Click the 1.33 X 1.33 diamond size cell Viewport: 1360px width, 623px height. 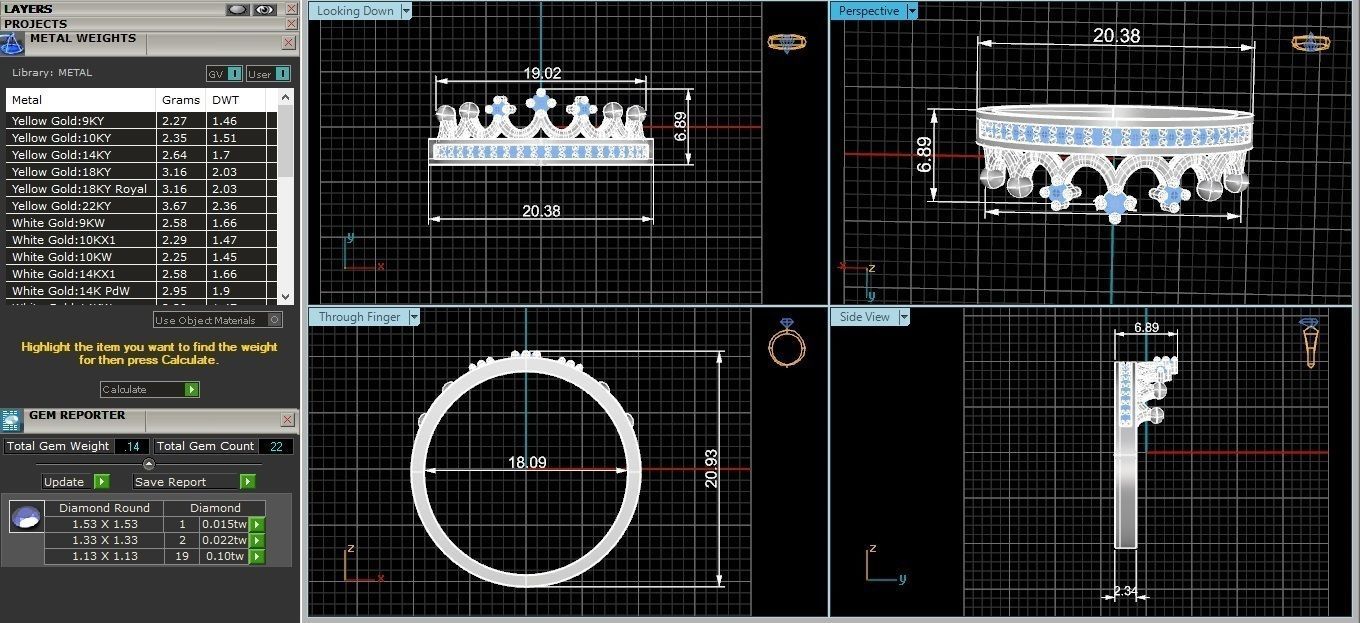click(104, 540)
